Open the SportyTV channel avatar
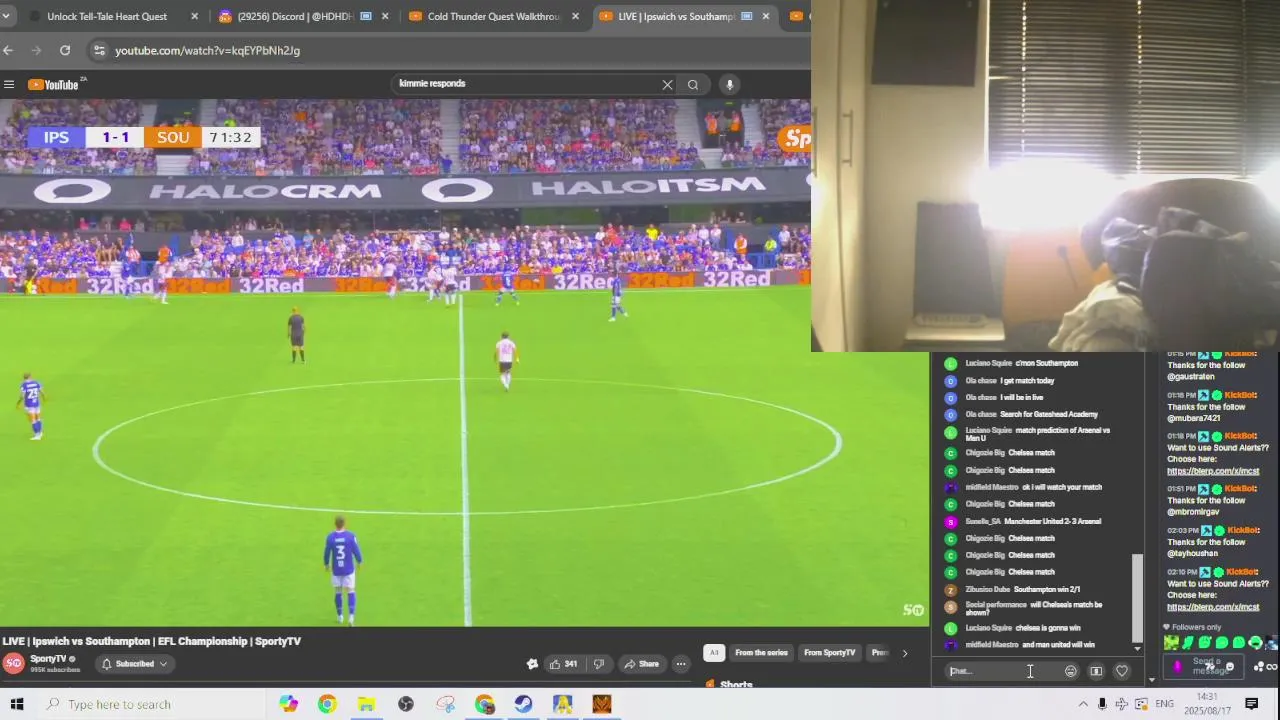The image size is (1280, 720). click(14, 663)
